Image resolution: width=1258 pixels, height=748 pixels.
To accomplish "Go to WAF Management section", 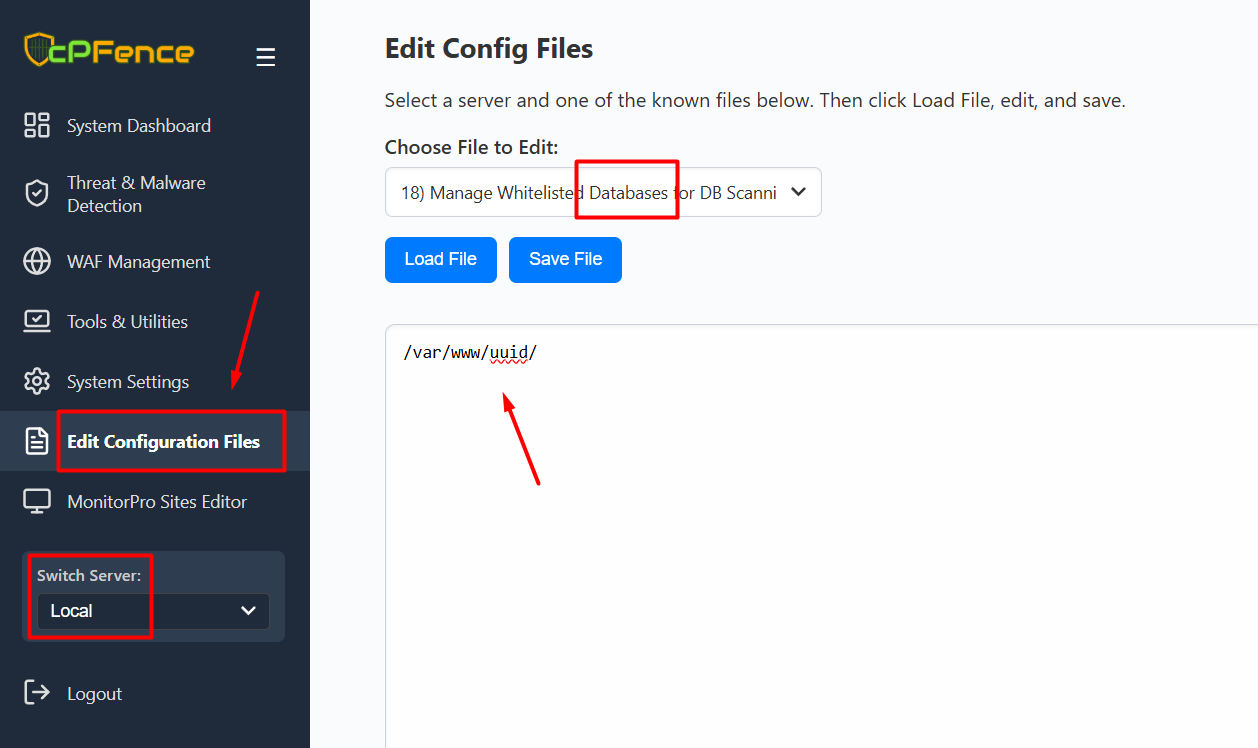I will [138, 262].
